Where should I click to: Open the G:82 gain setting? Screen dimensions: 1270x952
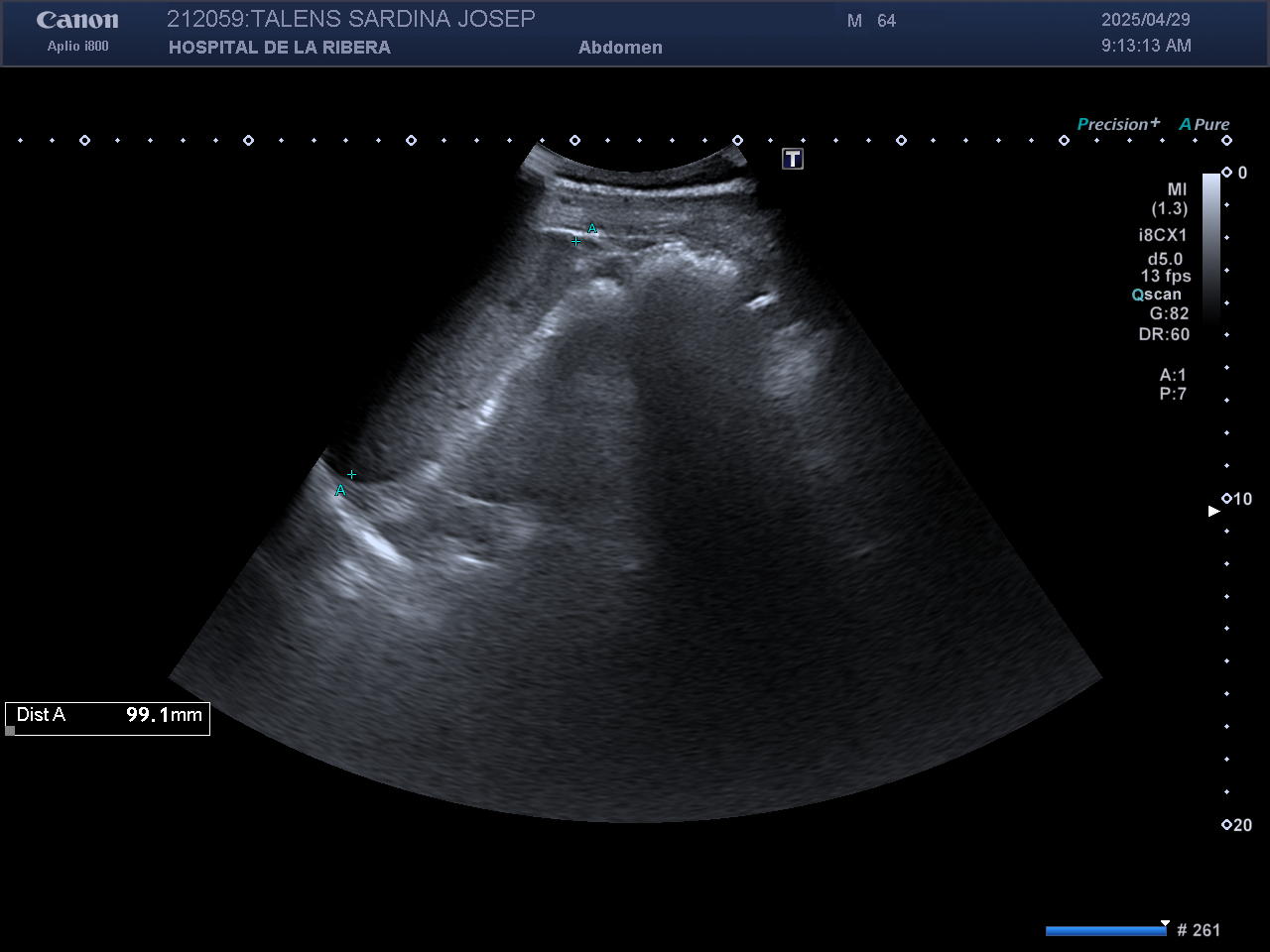[1169, 313]
